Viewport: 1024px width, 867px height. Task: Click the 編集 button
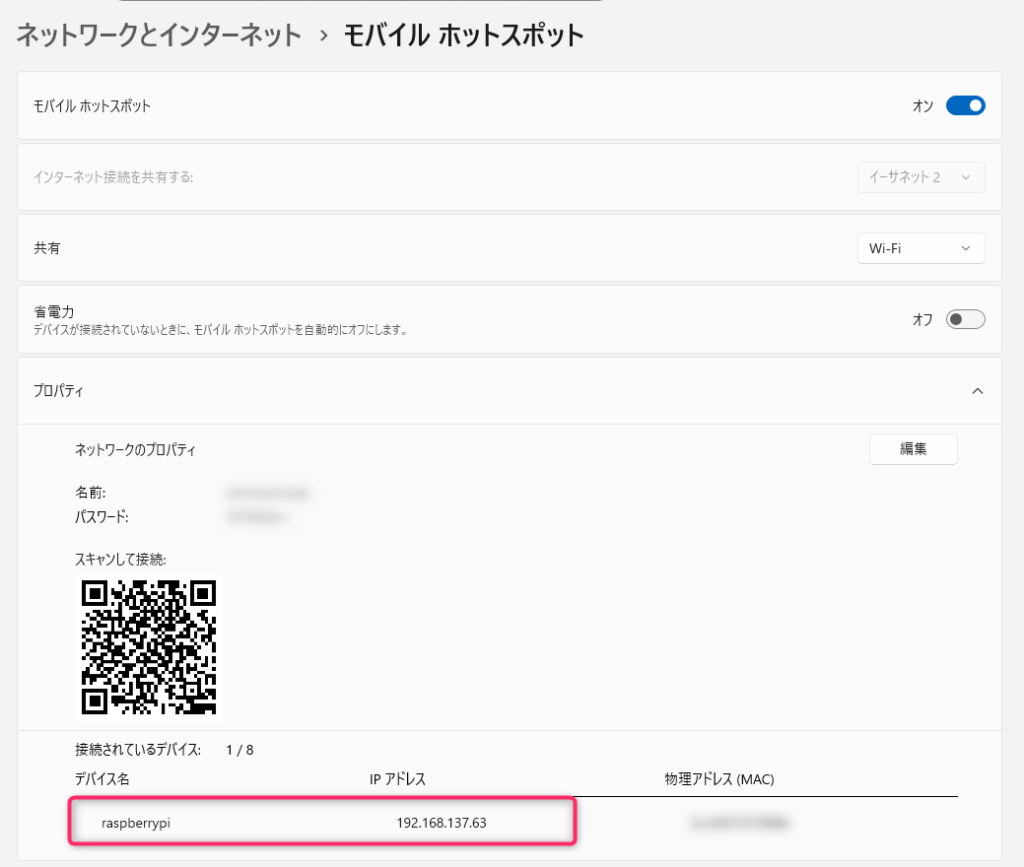[x=913, y=449]
